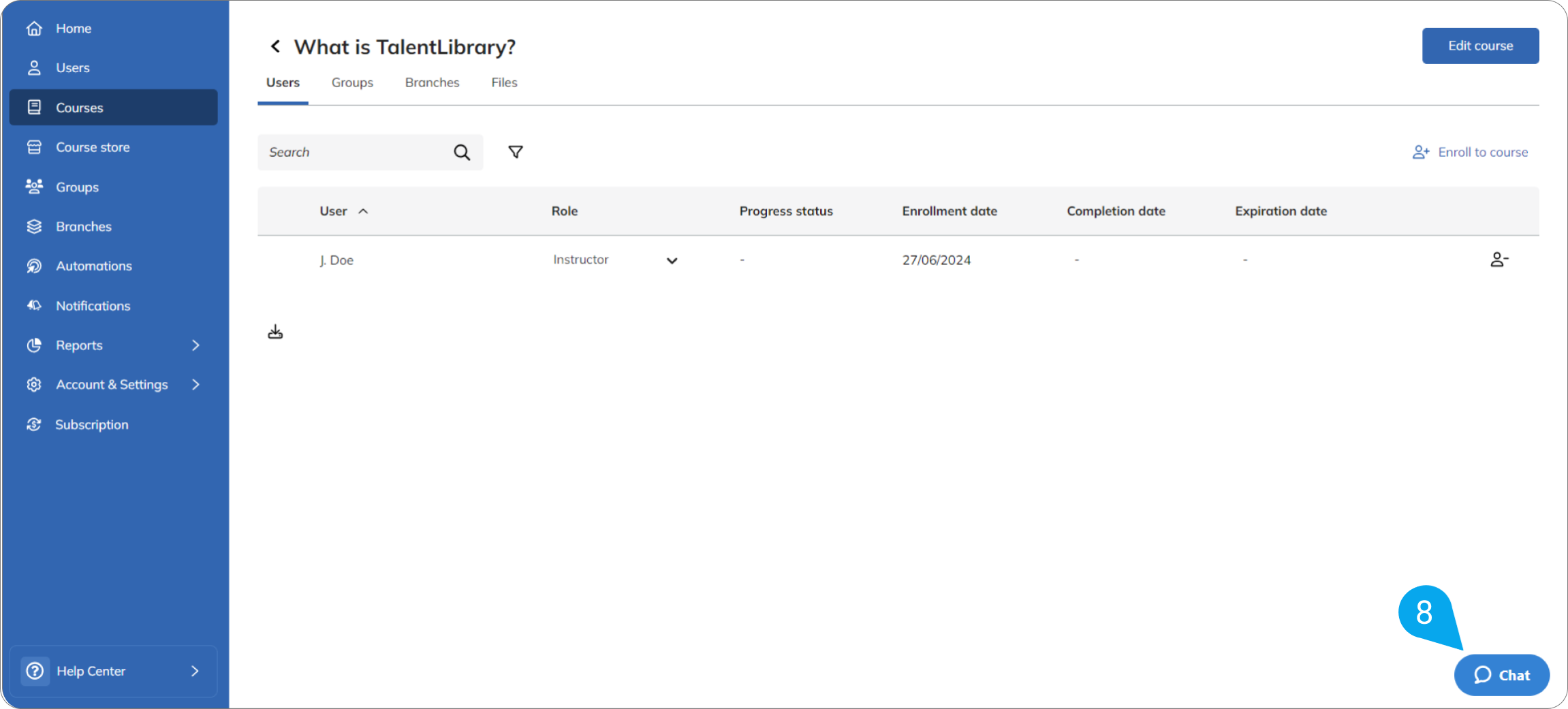Image resolution: width=1568 pixels, height=709 pixels.
Task: Click the Branches layers icon in sidebar
Action: coord(34,227)
